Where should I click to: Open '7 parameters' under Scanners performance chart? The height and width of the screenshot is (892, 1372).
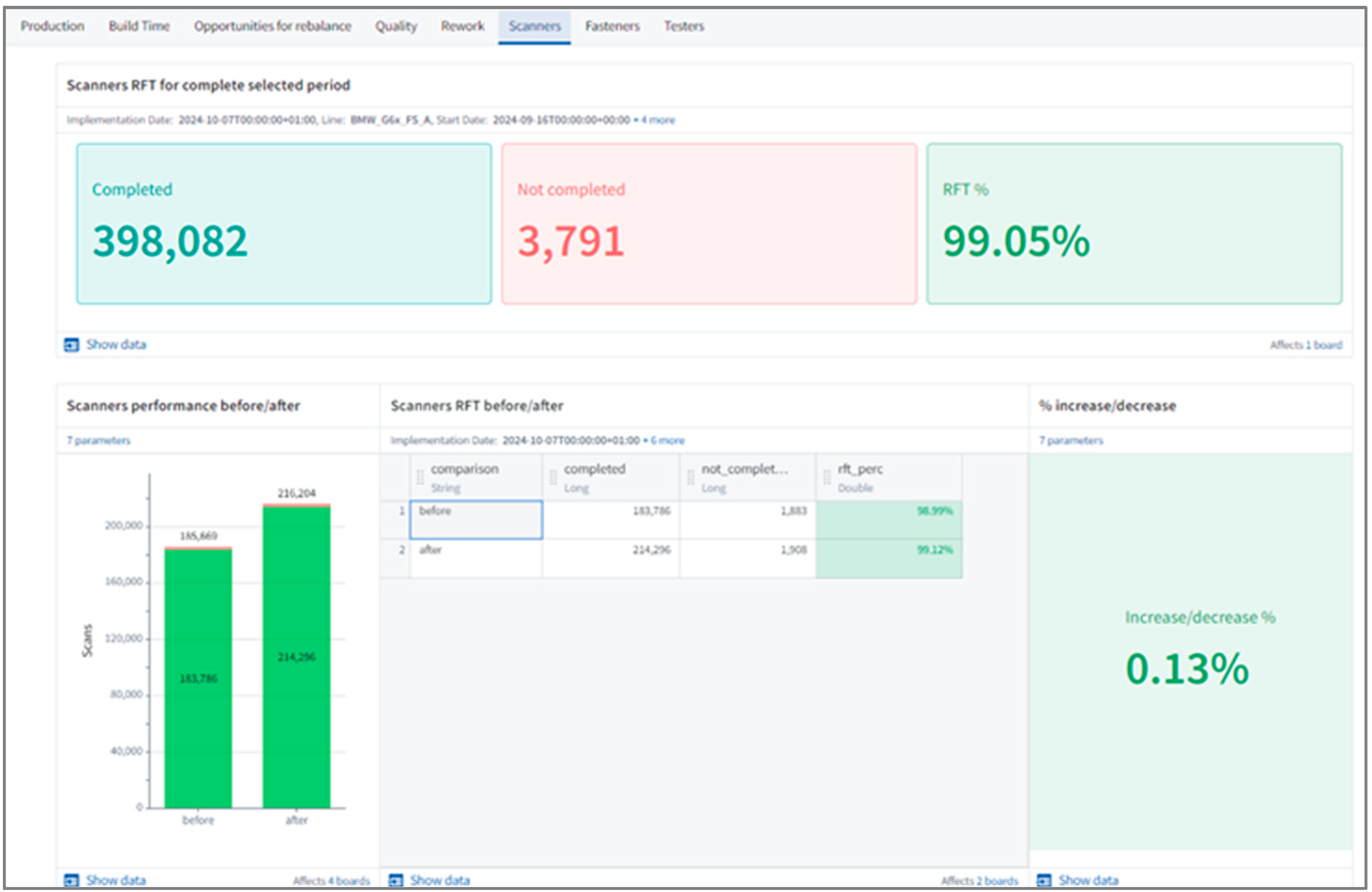pos(99,440)
